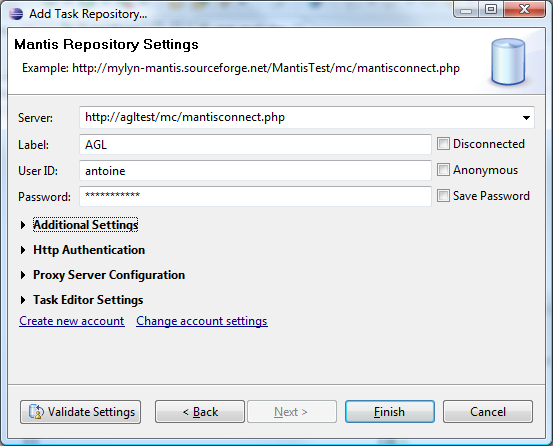This screenshot has width=553, height=446.
Task: Open the Server URL dropdown arrow
Action: click(526, 118)
